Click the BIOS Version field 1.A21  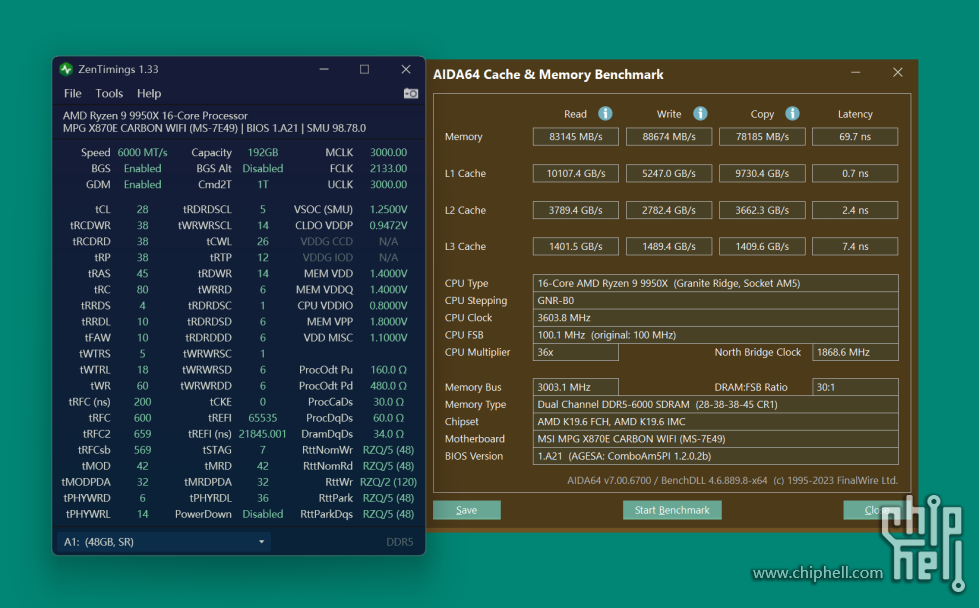[716, 456]
